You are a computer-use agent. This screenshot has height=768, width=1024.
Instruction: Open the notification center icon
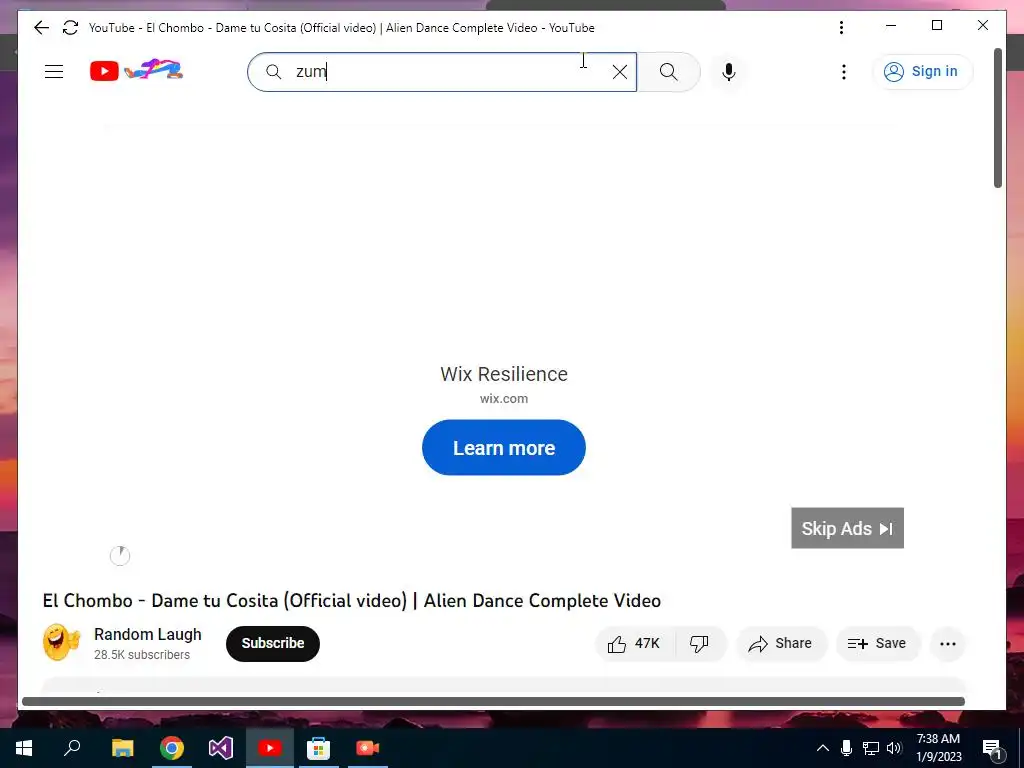(992, 748)
